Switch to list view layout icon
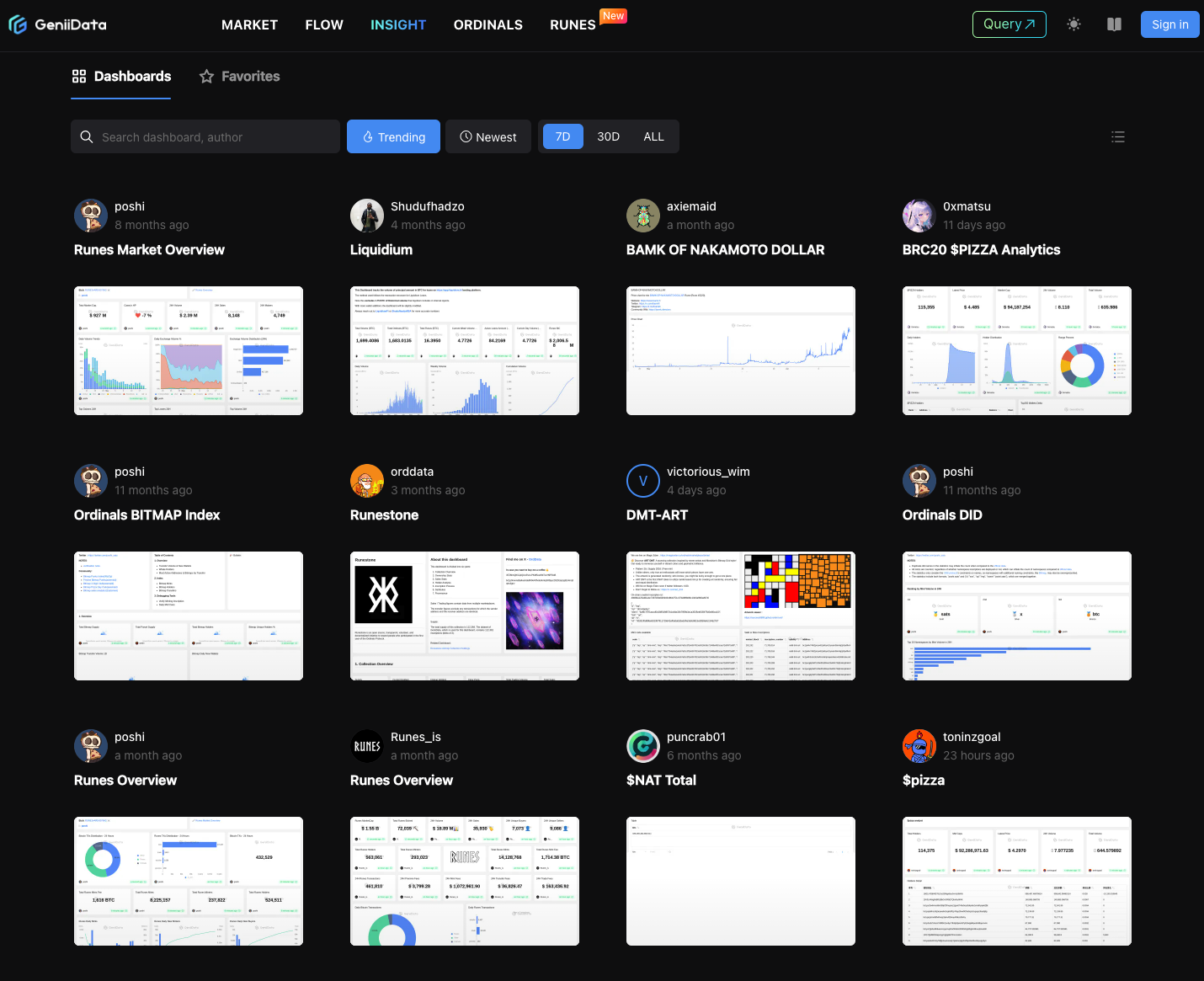Screen dimensions: 1204x981 pos(1117,136)
